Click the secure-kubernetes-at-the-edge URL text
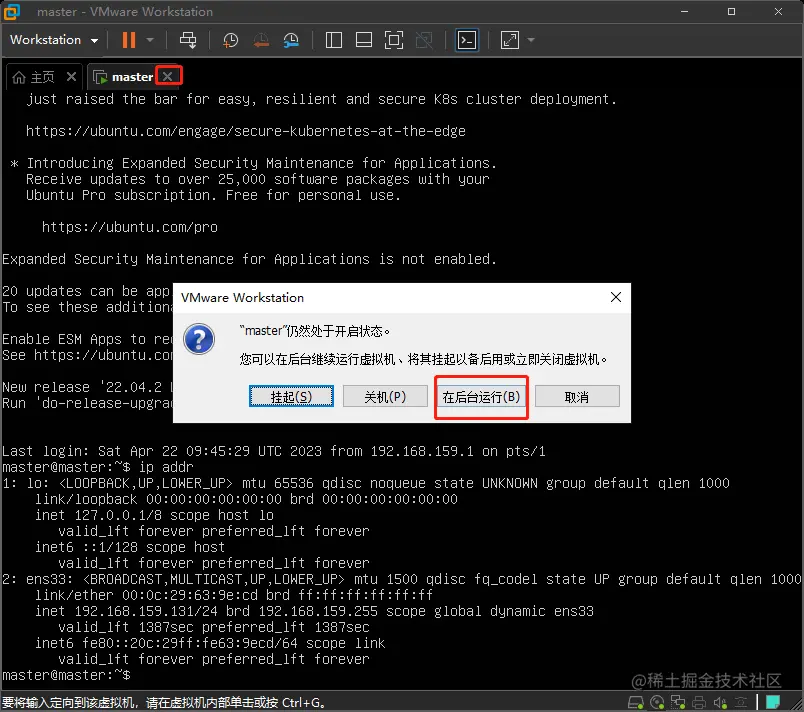 [246, 131]
